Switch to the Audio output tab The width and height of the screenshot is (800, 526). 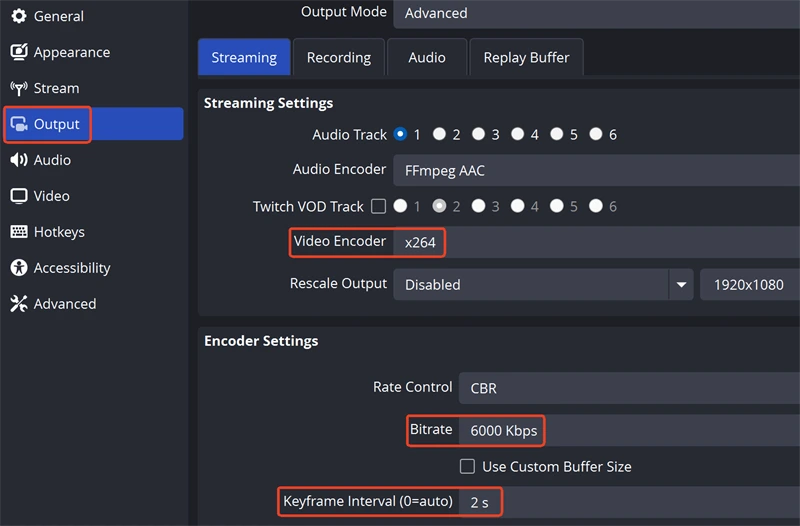pyautogui.click(x=427, y=57)
